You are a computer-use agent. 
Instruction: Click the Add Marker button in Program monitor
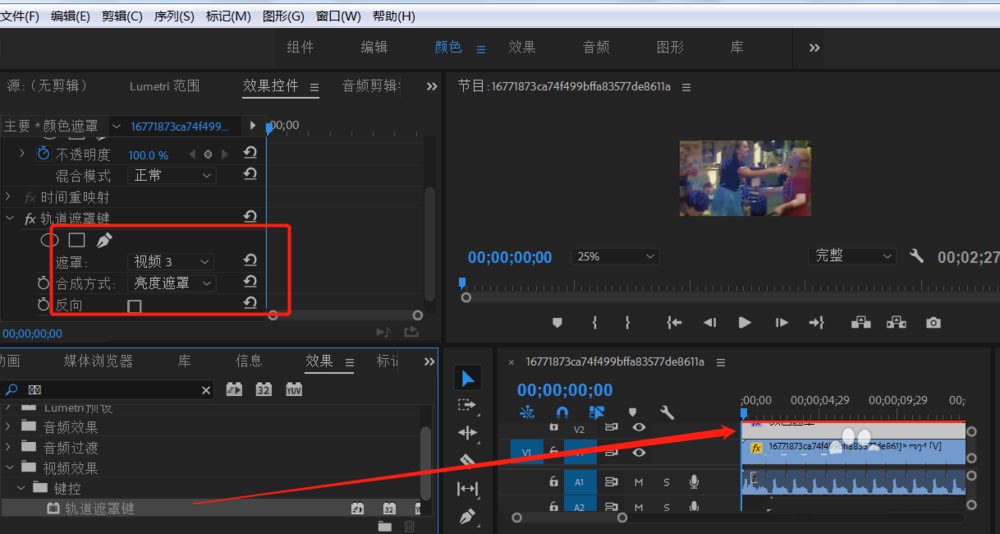557,322
